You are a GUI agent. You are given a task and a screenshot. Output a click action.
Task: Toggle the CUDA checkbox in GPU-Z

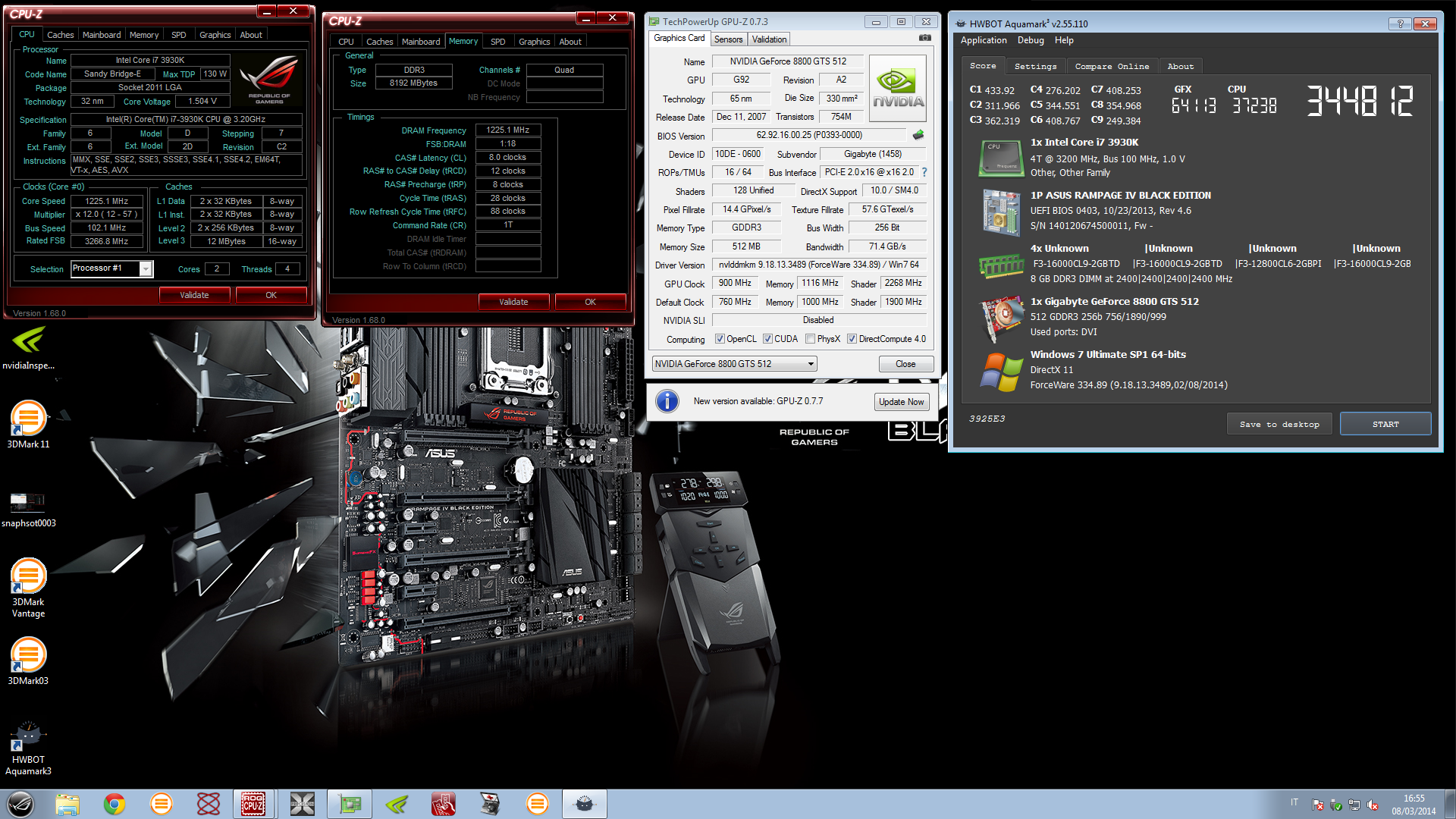[x=767, y=339]
